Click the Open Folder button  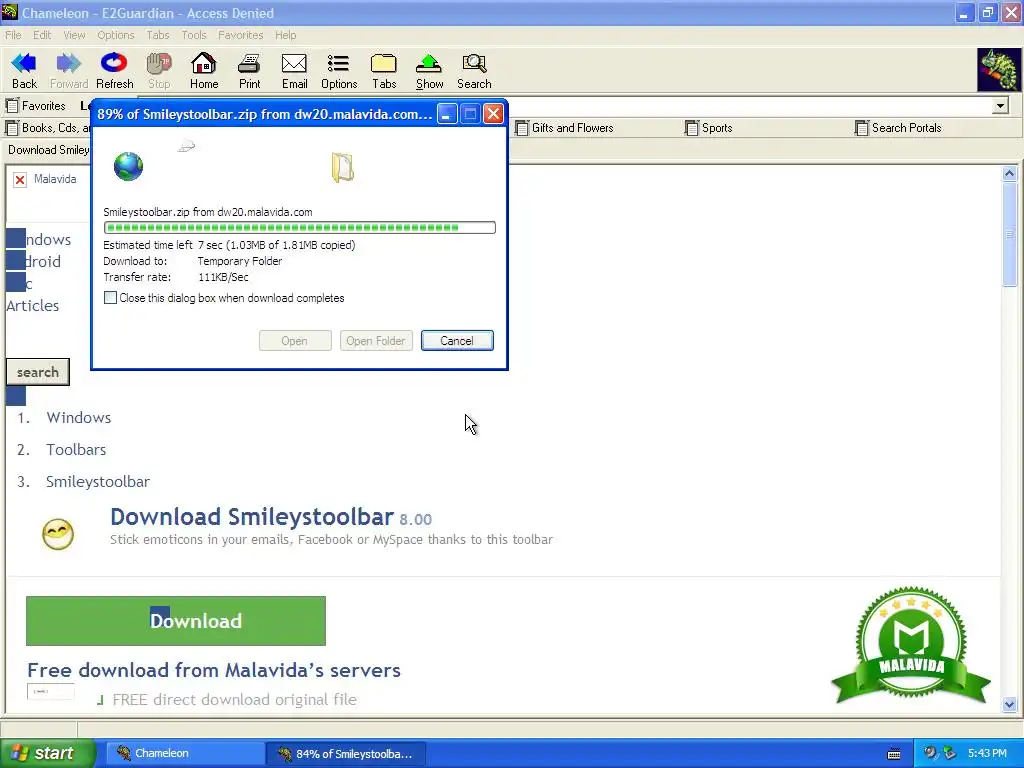click(376, 340)
